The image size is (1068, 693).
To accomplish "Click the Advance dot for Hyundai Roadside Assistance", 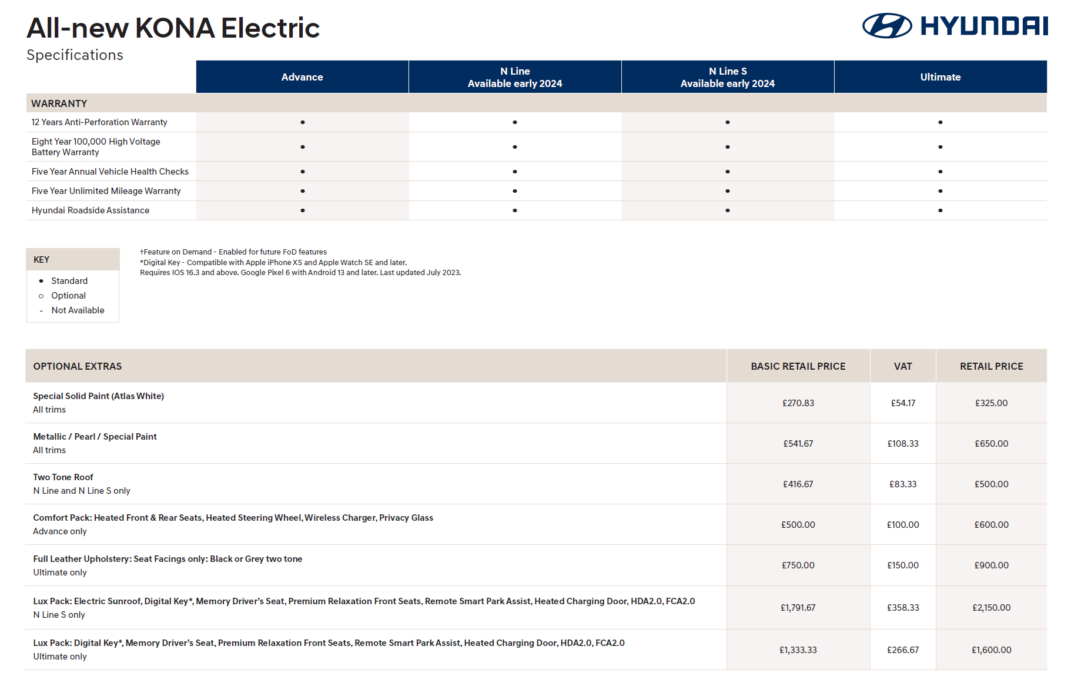I will 301,210.
